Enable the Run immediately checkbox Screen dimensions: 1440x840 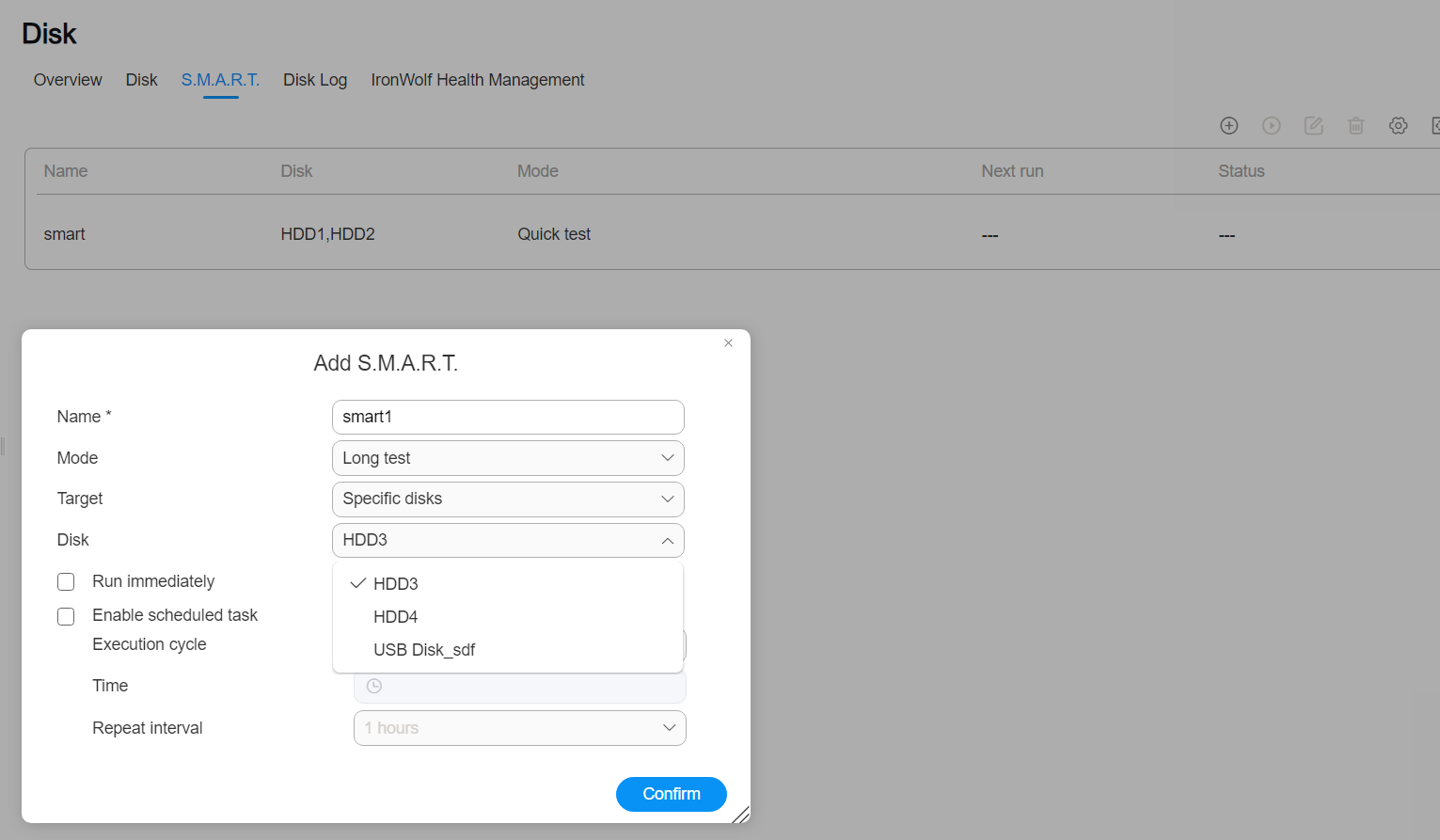(66, 581)
